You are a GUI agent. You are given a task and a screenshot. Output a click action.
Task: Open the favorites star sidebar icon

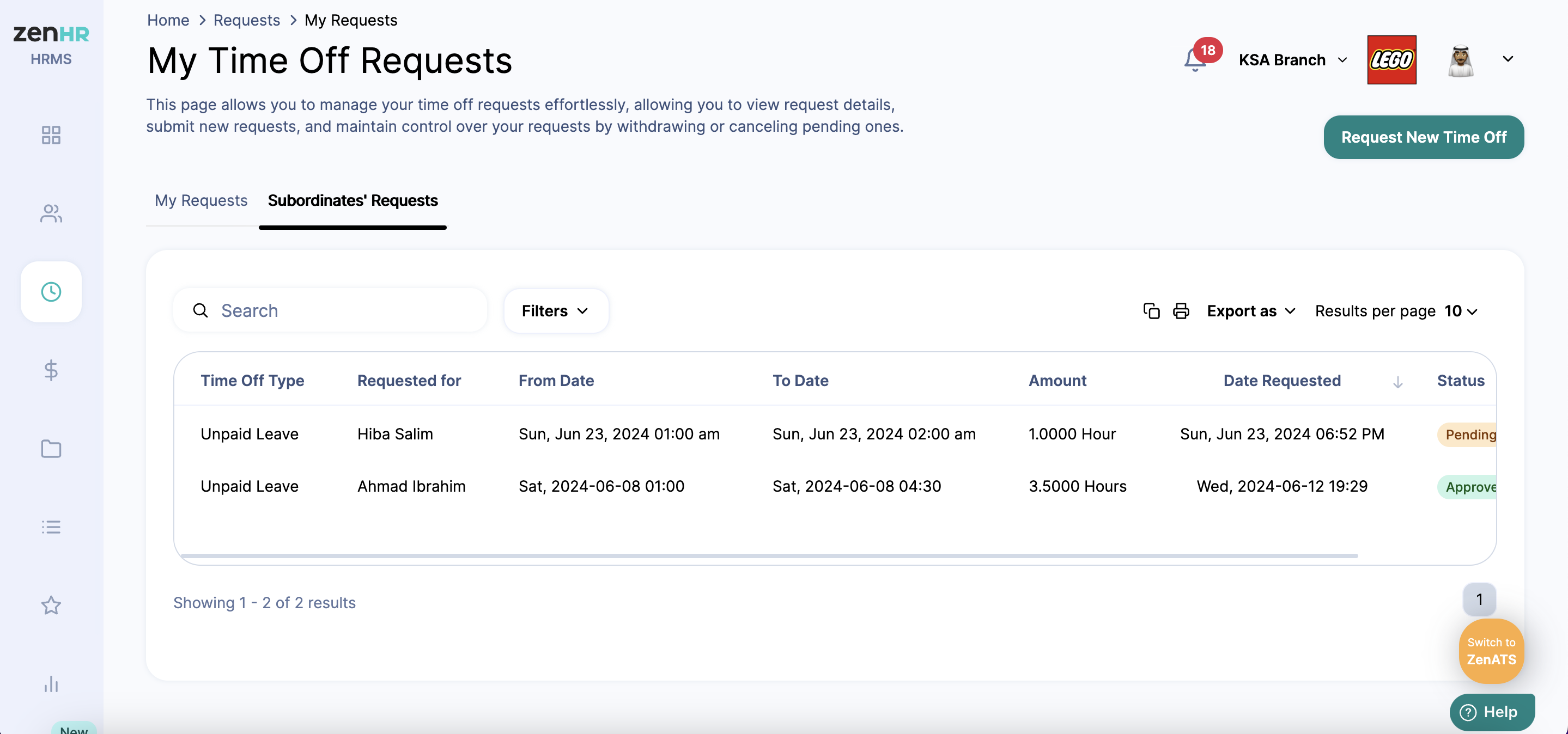(x=51, y=605)
